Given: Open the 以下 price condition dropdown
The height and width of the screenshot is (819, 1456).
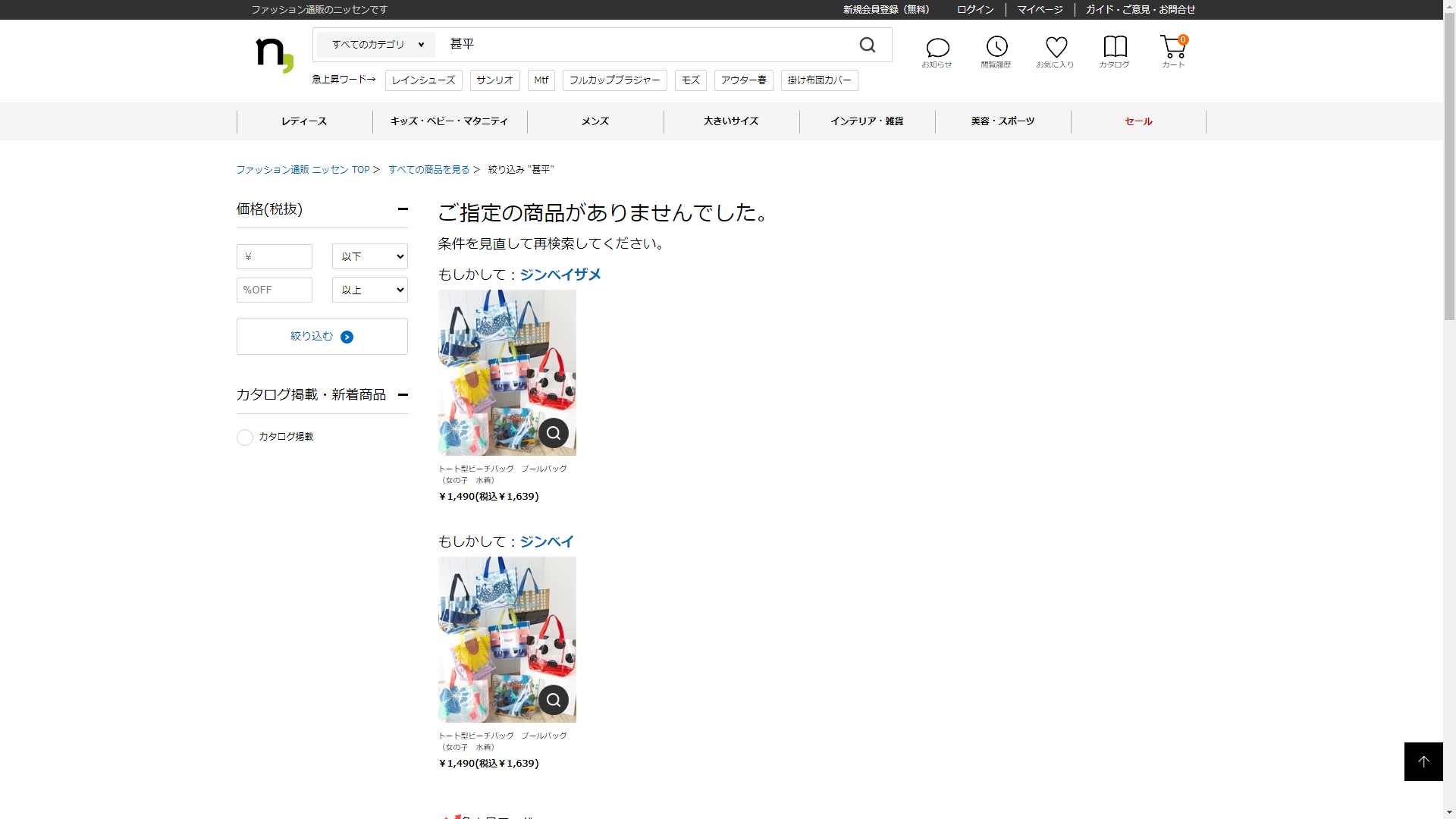Looking at the screenshot, I should pos(370,256).
